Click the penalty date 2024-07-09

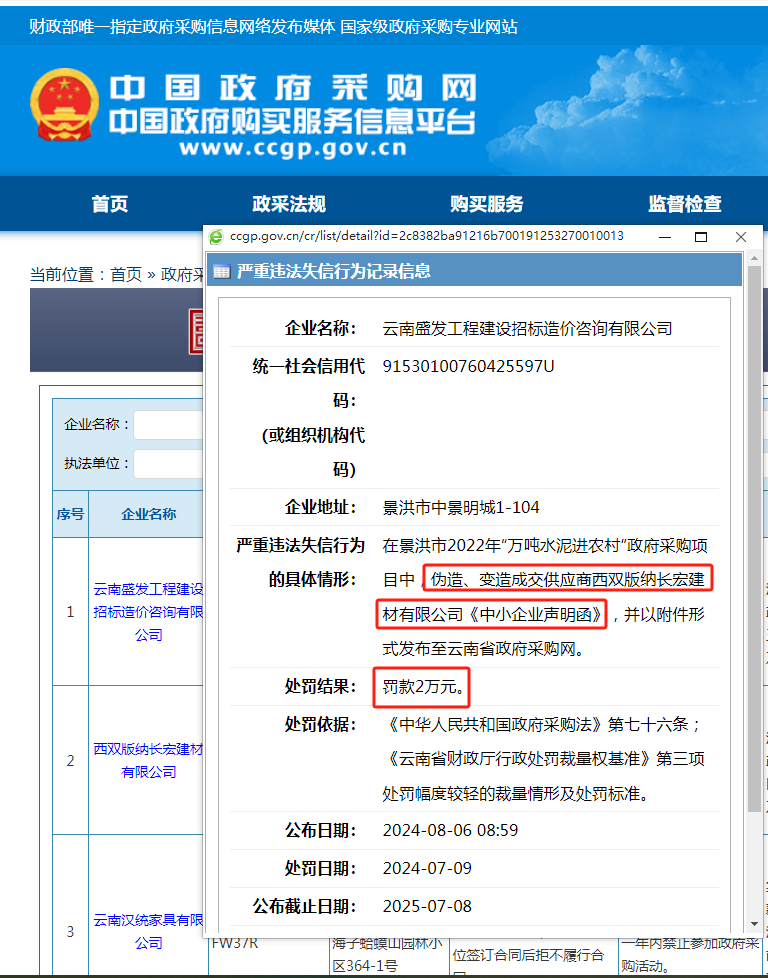[x=427, y=868]
